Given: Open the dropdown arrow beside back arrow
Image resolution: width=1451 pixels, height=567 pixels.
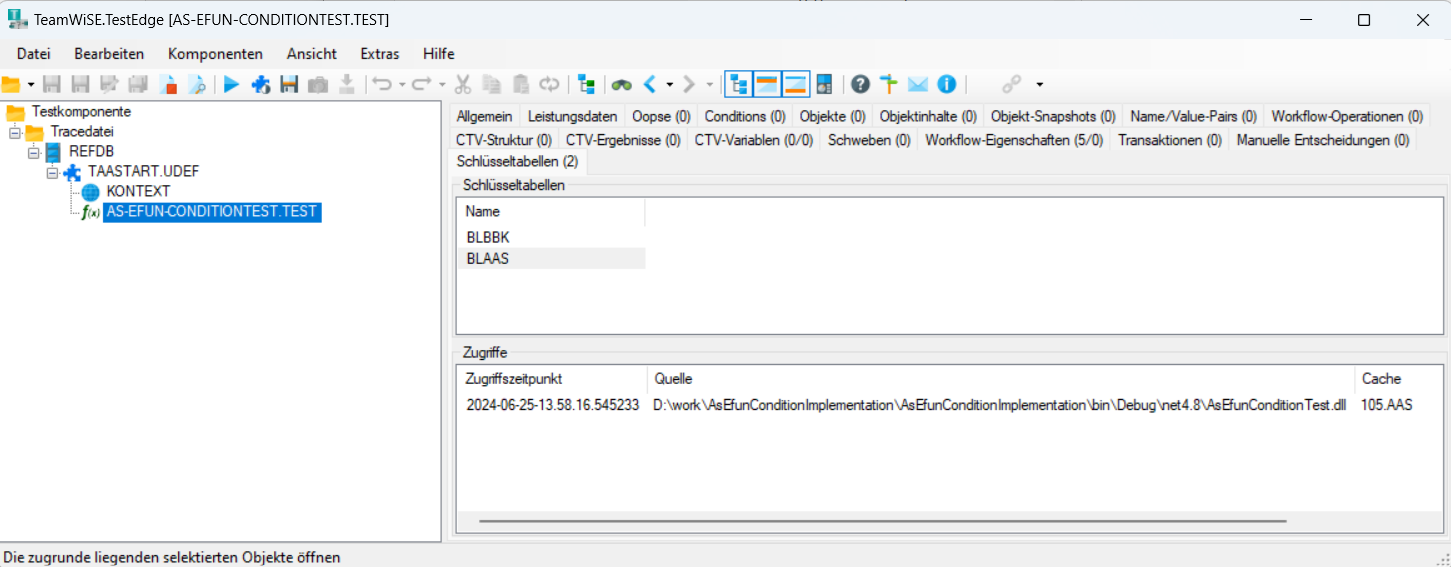Looking at the screenshot, I should coord(670,85).
